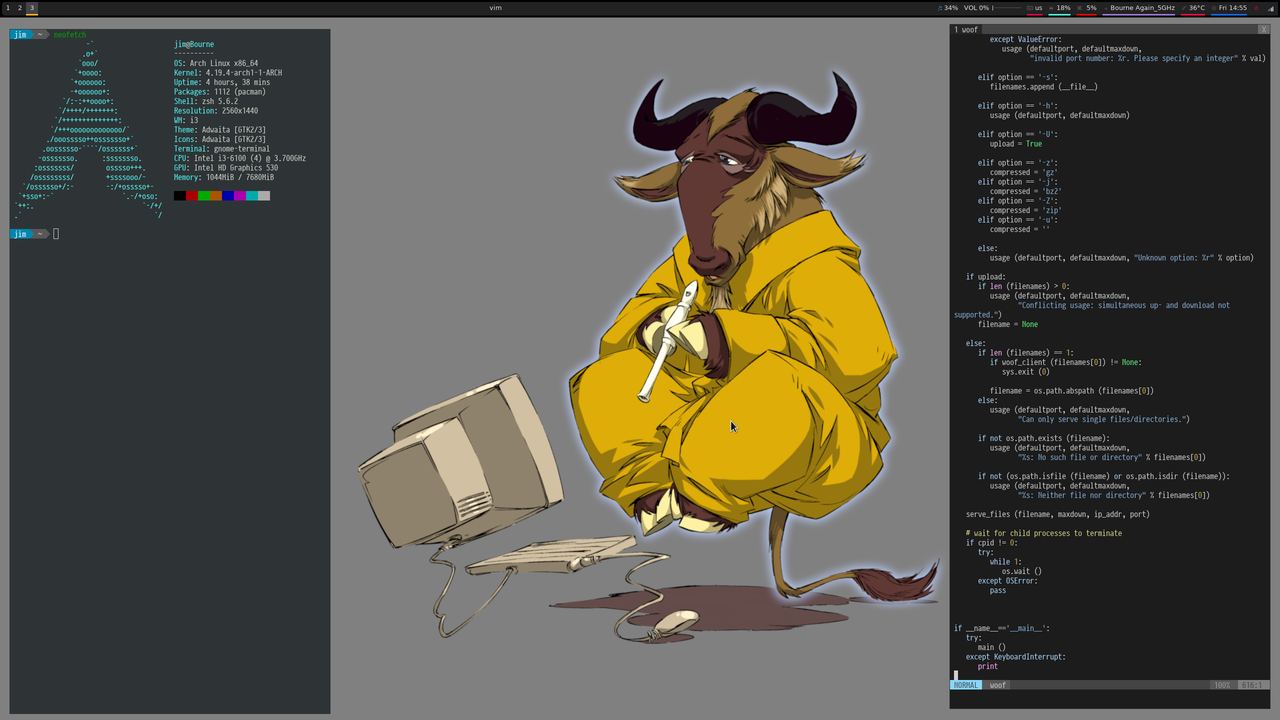Click the 'upload = True' code line
Viewport: 1280px width, 720px height.
click(x=1016, y=144)
